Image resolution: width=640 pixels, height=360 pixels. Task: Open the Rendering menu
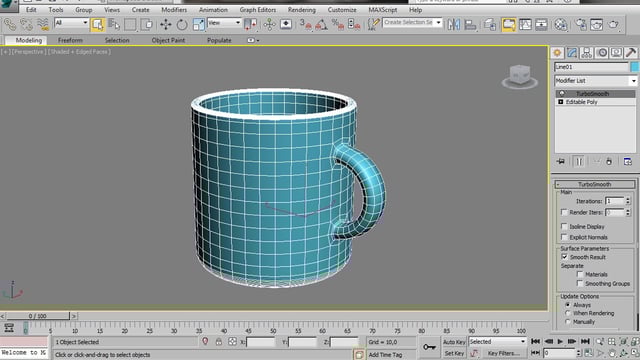302,10
